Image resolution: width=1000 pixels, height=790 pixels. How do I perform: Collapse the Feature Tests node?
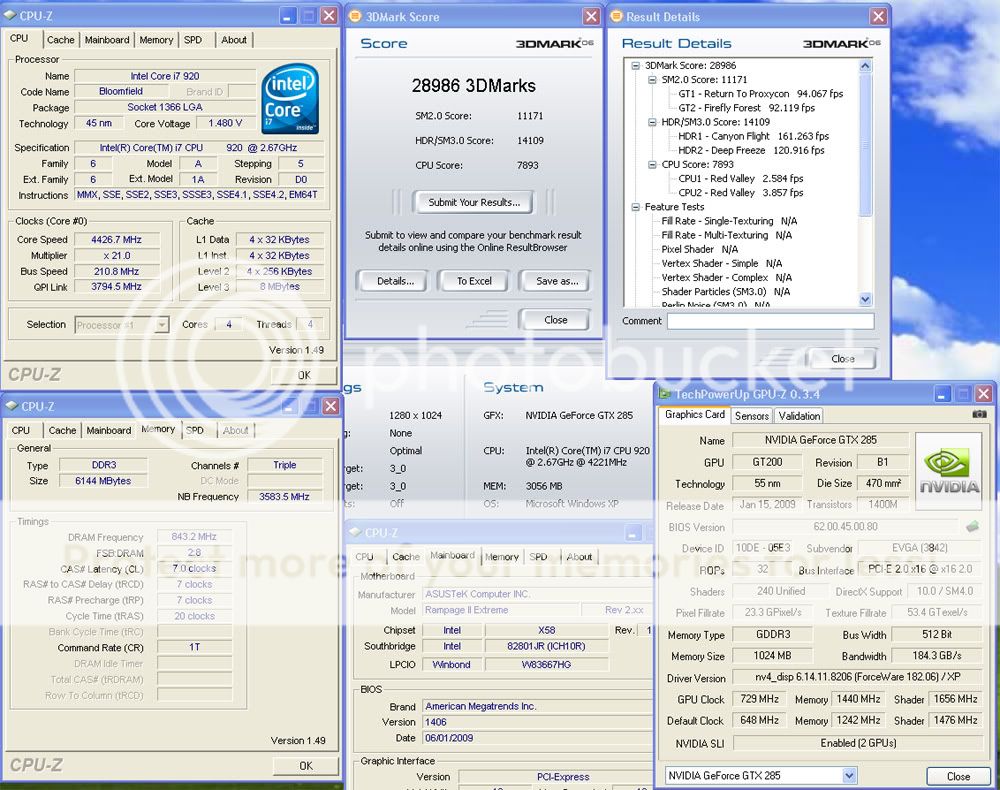pyautogui.click(x=635, y=207)
